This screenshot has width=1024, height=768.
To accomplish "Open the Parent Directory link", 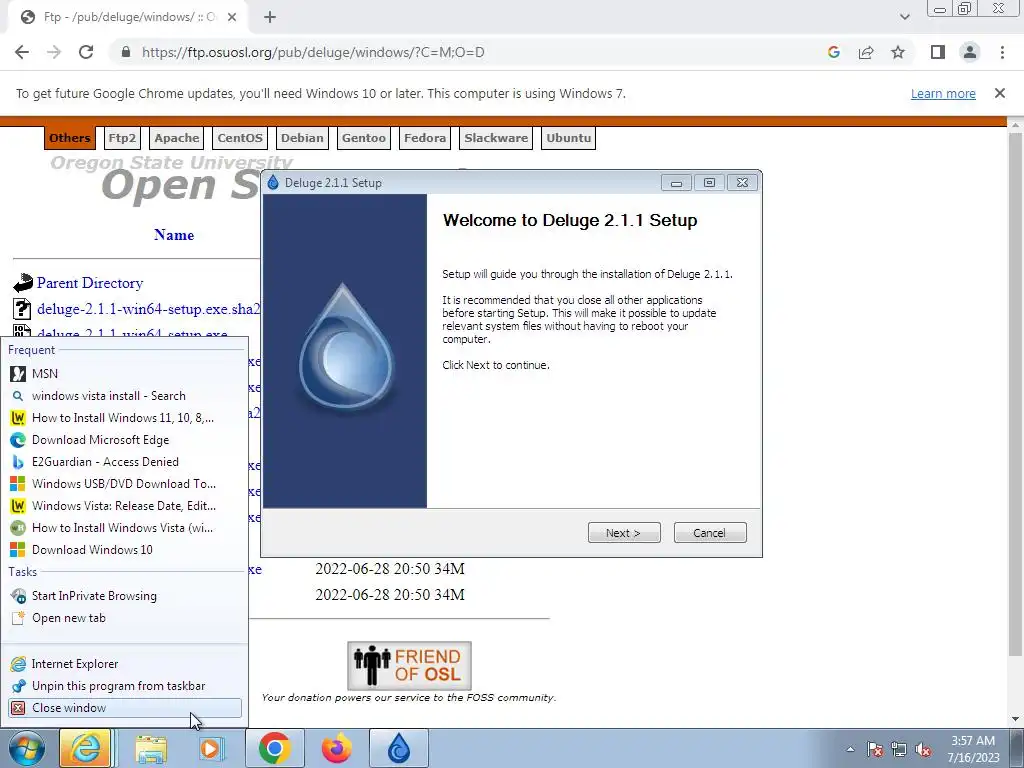I will tap(90, 283).
